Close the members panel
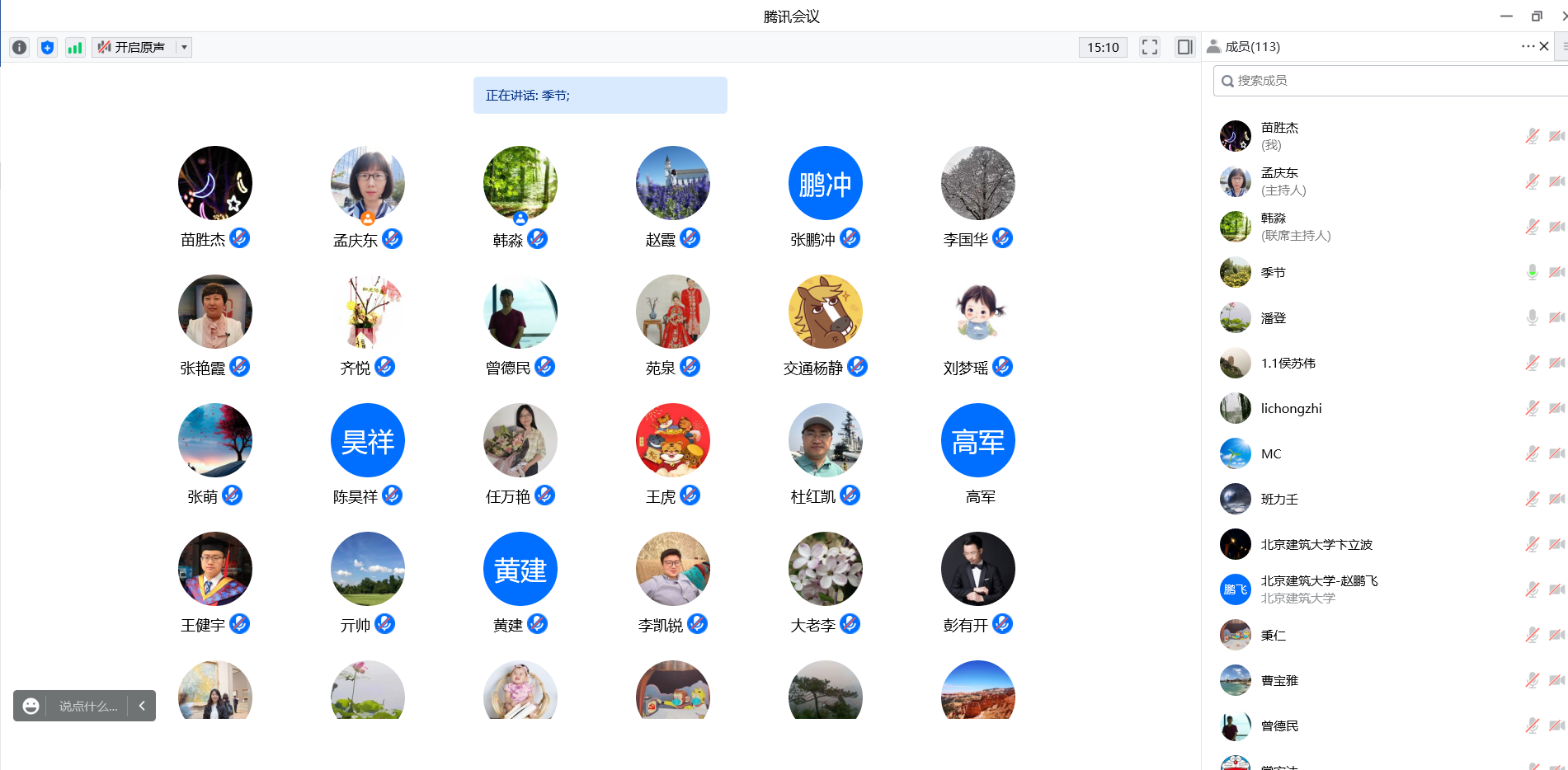The image size is (1568, 770). [1544, 46]
